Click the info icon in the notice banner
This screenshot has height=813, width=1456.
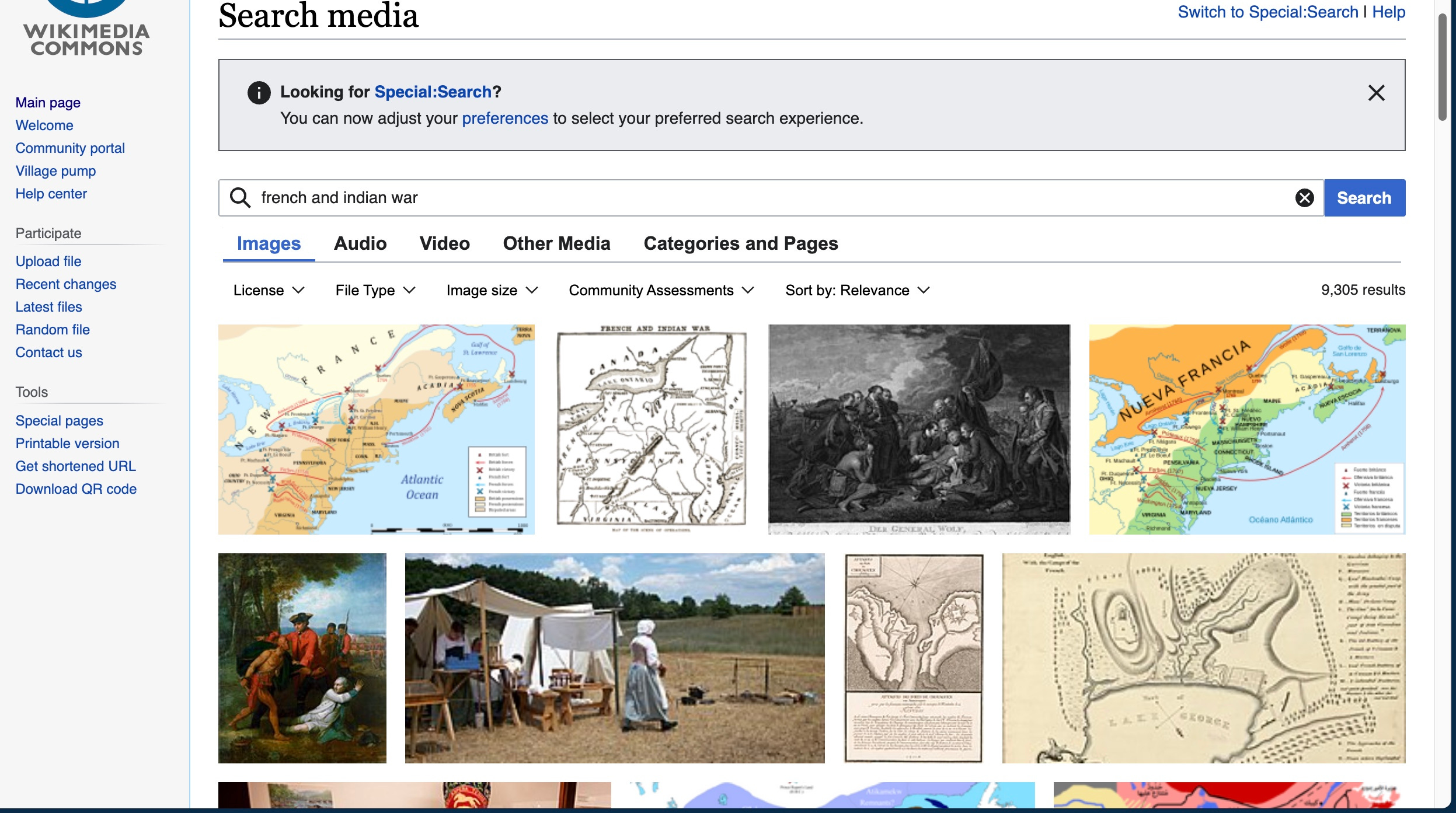[259, 92]
